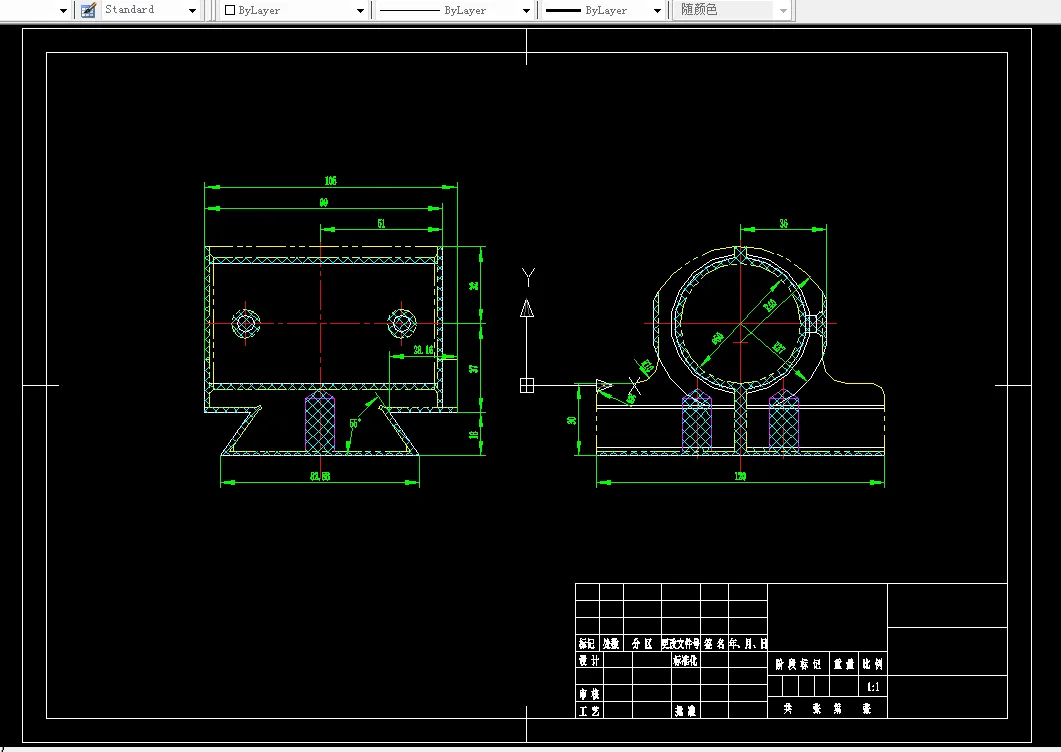Click the 工艺 cell in title block
The height and width of the screenshot is (752, 1061).
[x=589, y=711]
